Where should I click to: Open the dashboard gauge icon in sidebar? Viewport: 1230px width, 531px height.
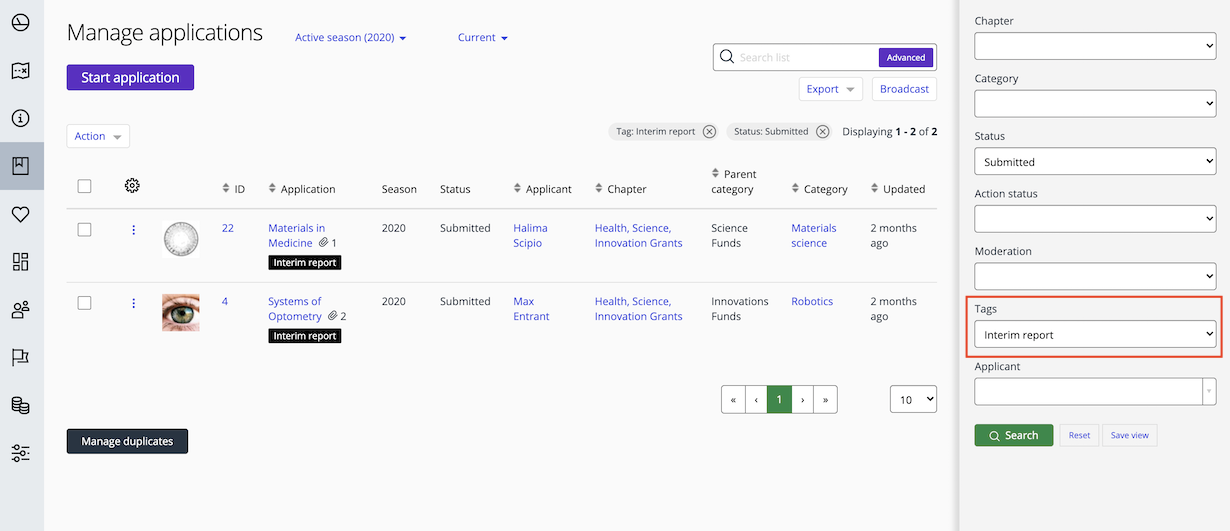tap(21, 22)
